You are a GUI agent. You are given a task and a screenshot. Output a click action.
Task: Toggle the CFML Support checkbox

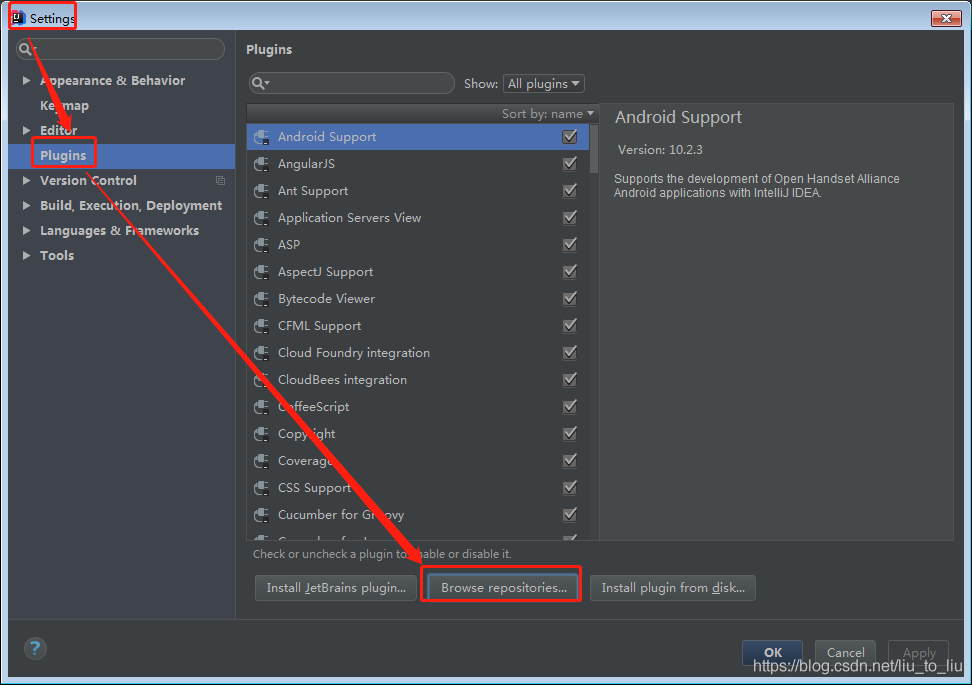[x=570, y=325]
